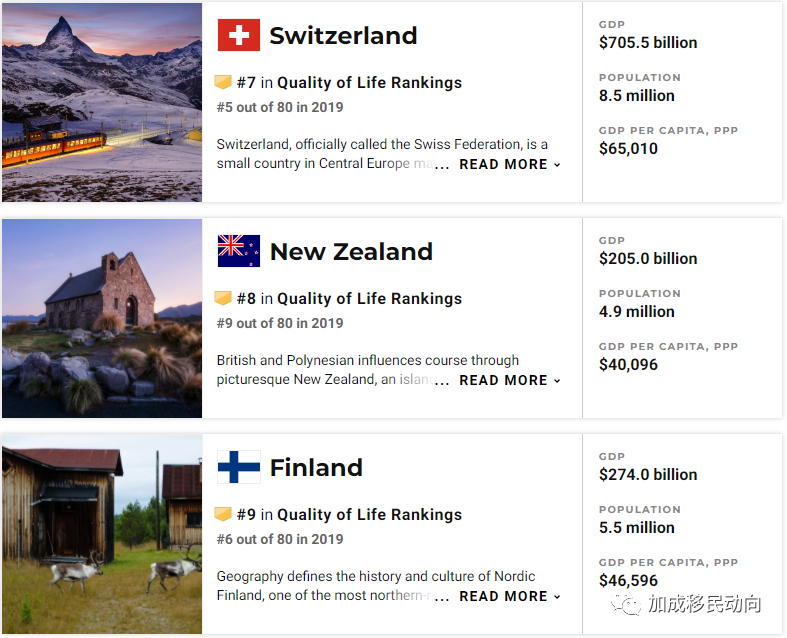Open the Finland country title
Viewport: 787px width, 638px height.
point(316,467)
